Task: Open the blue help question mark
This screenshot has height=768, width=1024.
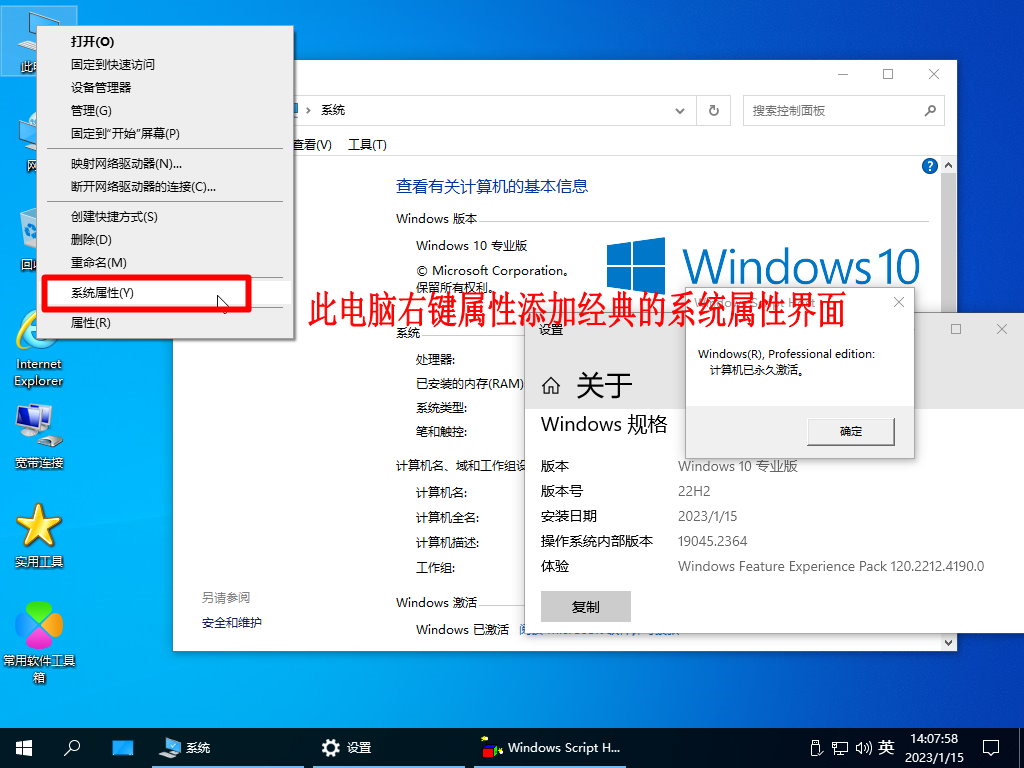Action: (929, 166)
